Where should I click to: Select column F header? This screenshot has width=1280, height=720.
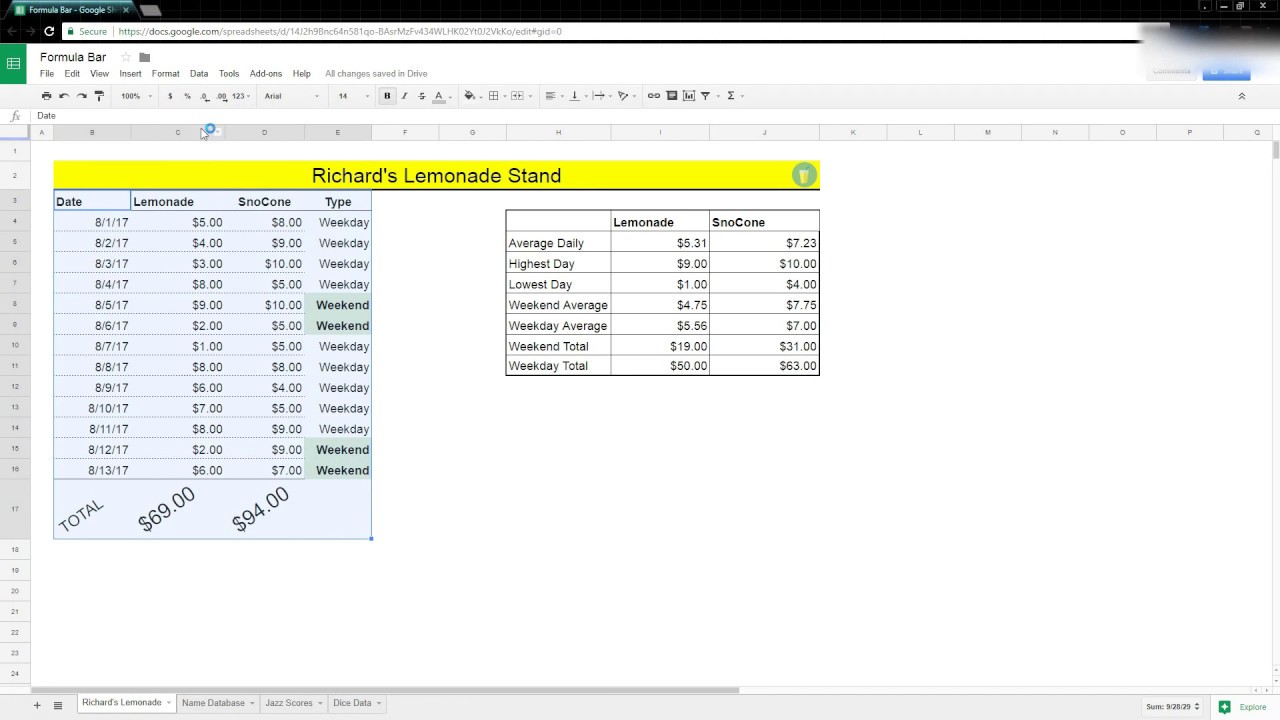point(405,132)
